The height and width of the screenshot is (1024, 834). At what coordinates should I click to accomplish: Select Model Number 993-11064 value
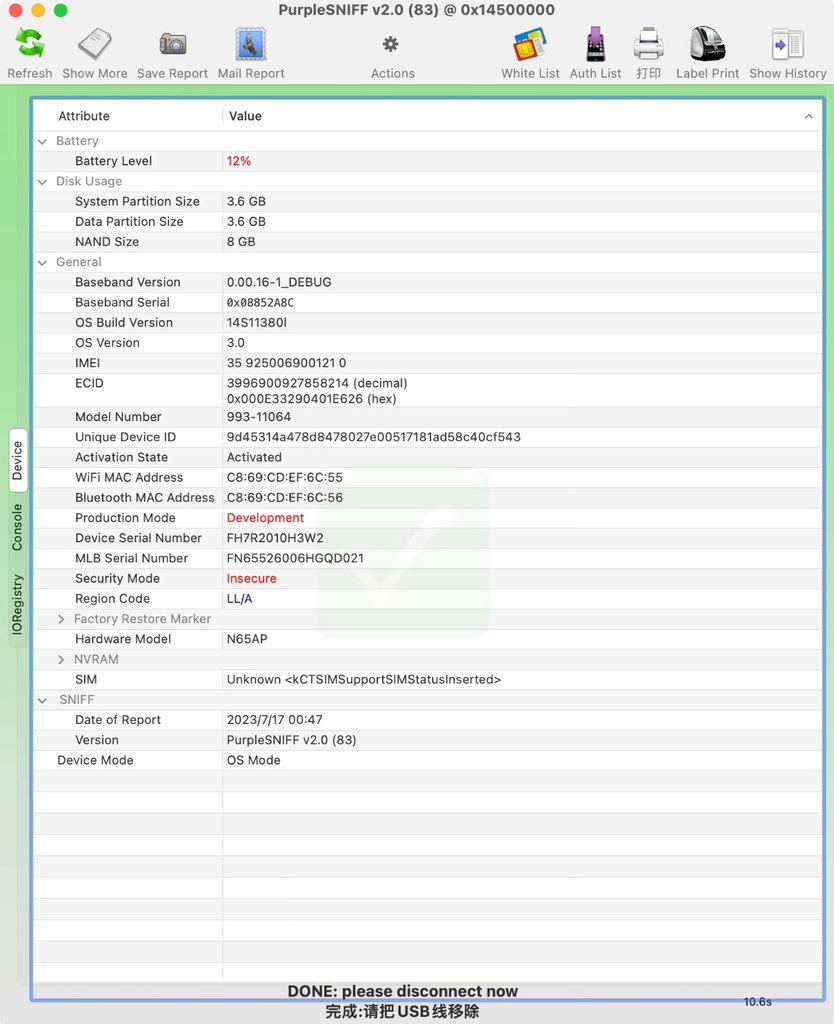(259, 417)
